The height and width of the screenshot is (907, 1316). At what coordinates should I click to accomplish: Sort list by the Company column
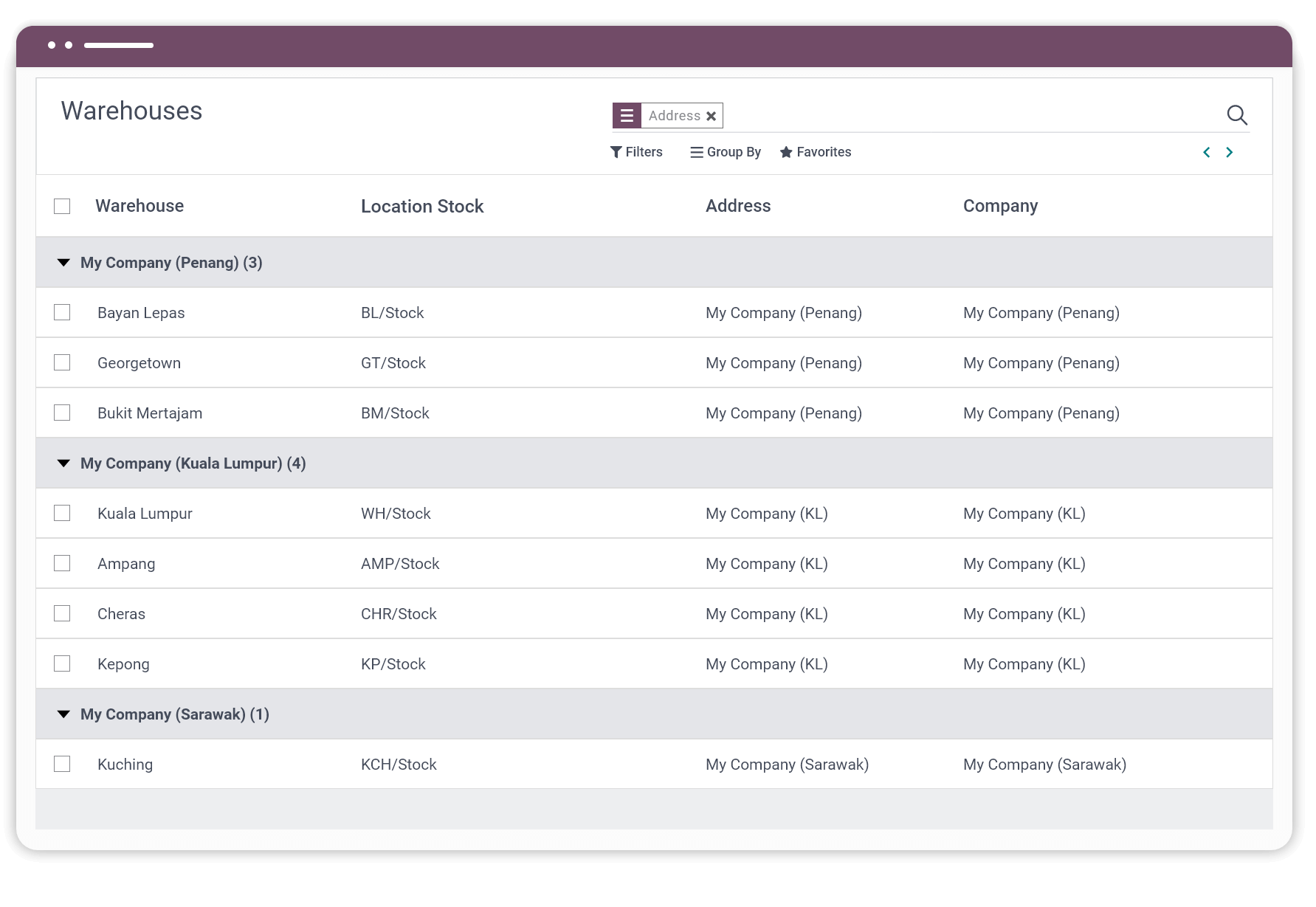pos(1000,206)
